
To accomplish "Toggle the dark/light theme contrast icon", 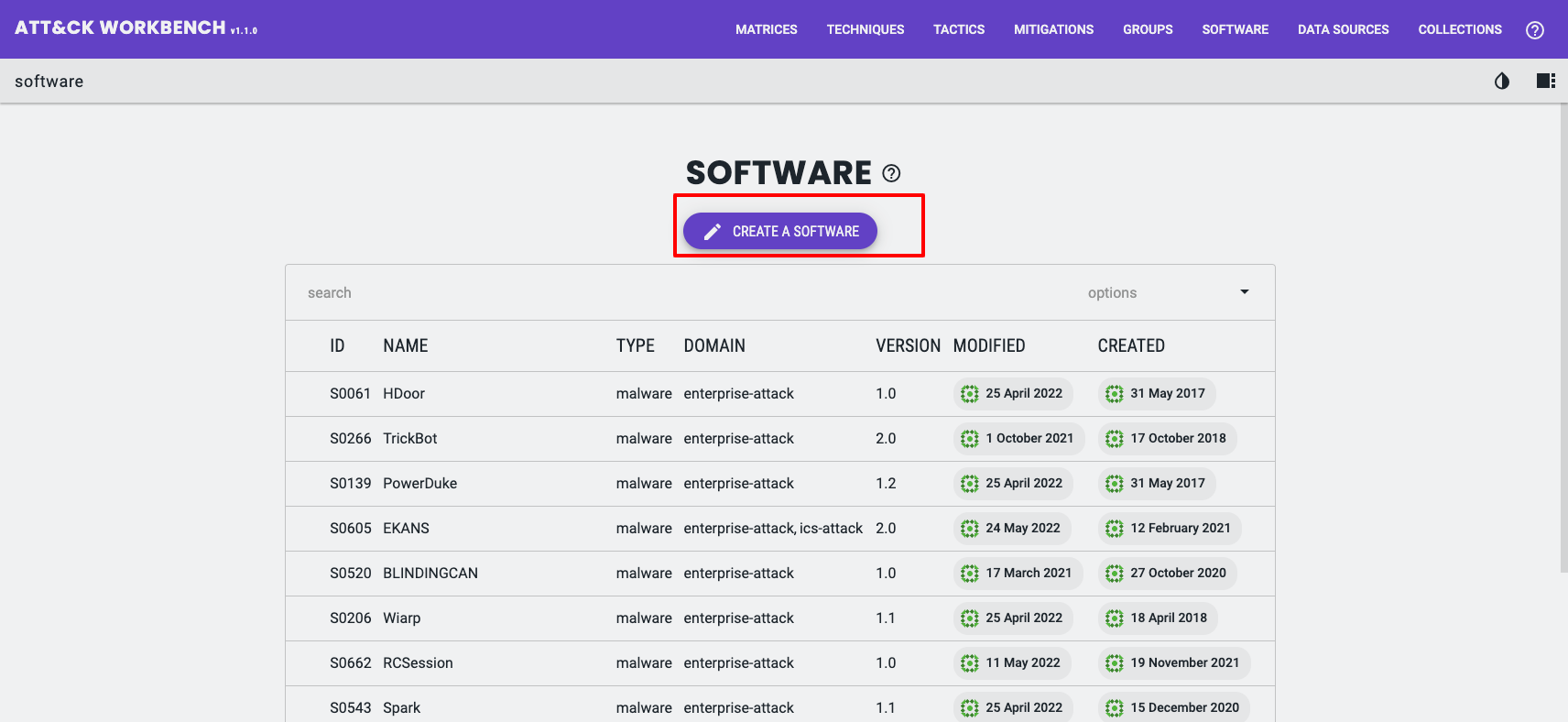I will point(1501,82).
